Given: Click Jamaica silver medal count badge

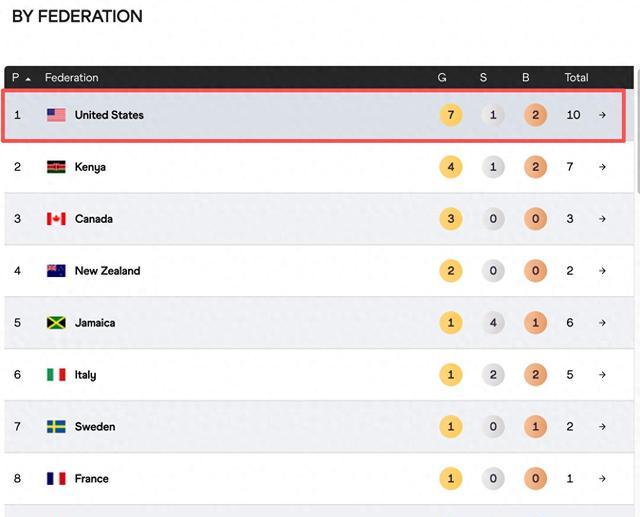Looking at the screenshot, I should click(493, 323).
